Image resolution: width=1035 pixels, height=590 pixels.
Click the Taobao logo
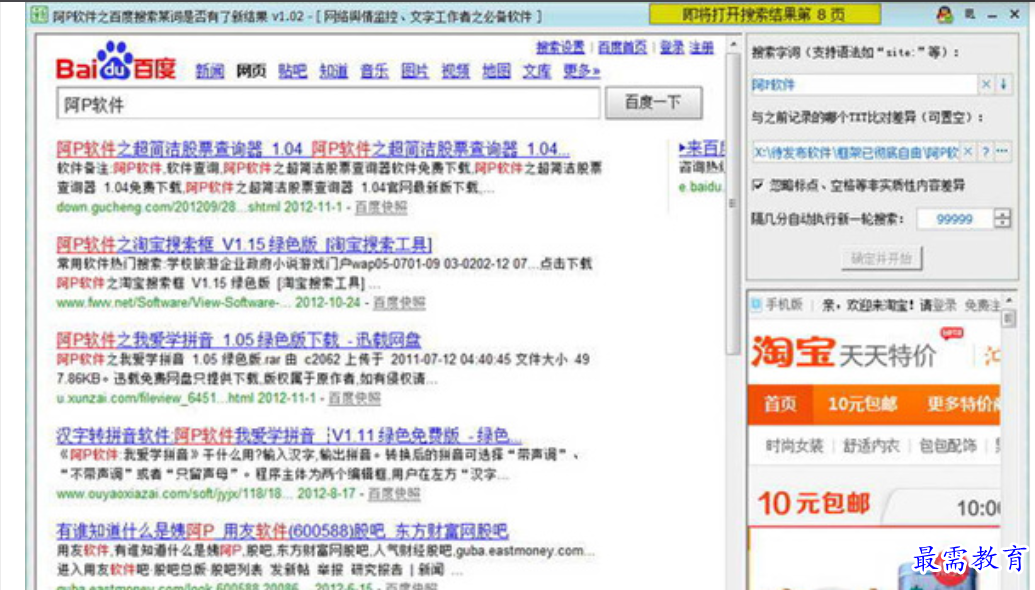791,352
